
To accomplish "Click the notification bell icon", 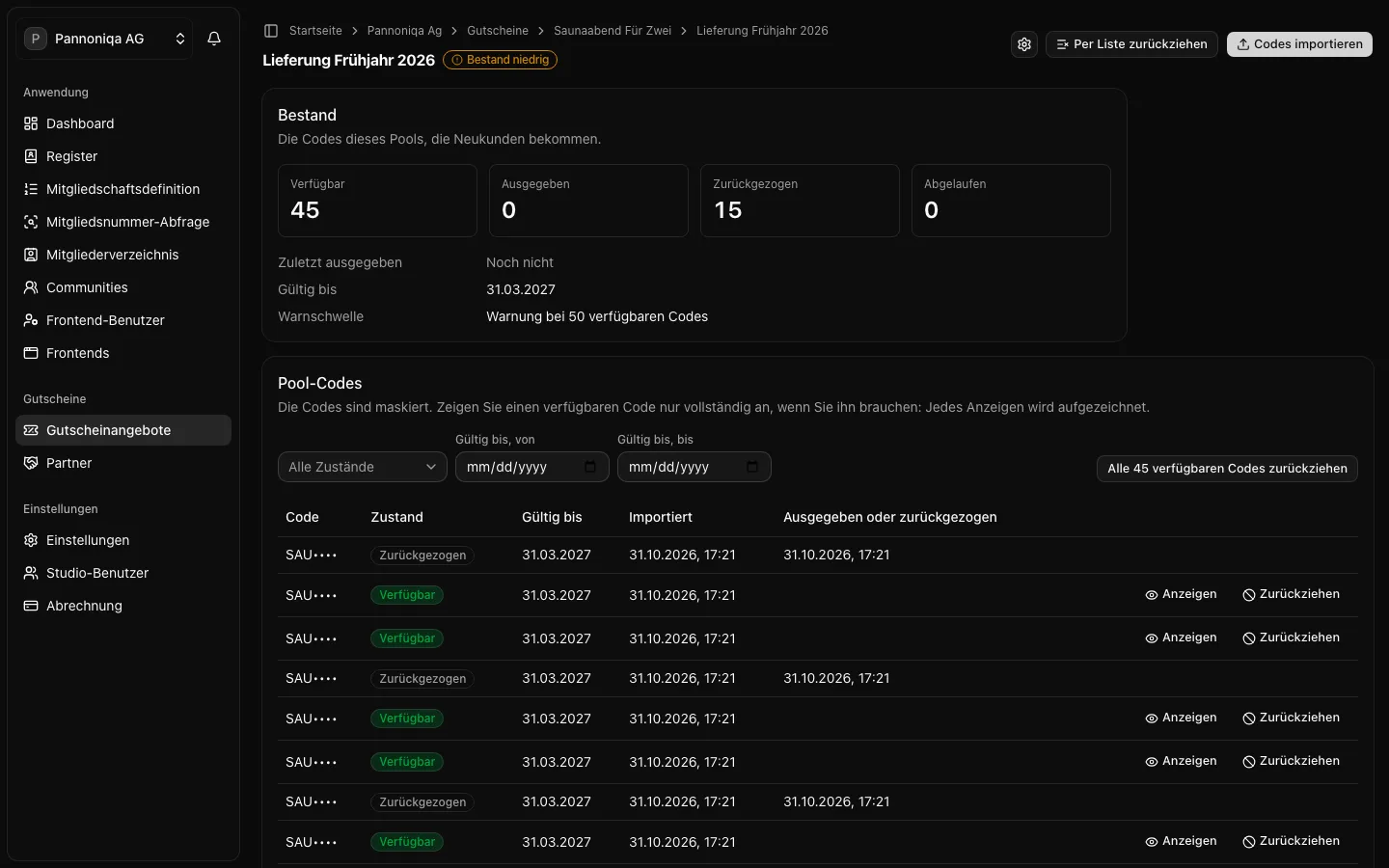I will click(x=214, y=39).
